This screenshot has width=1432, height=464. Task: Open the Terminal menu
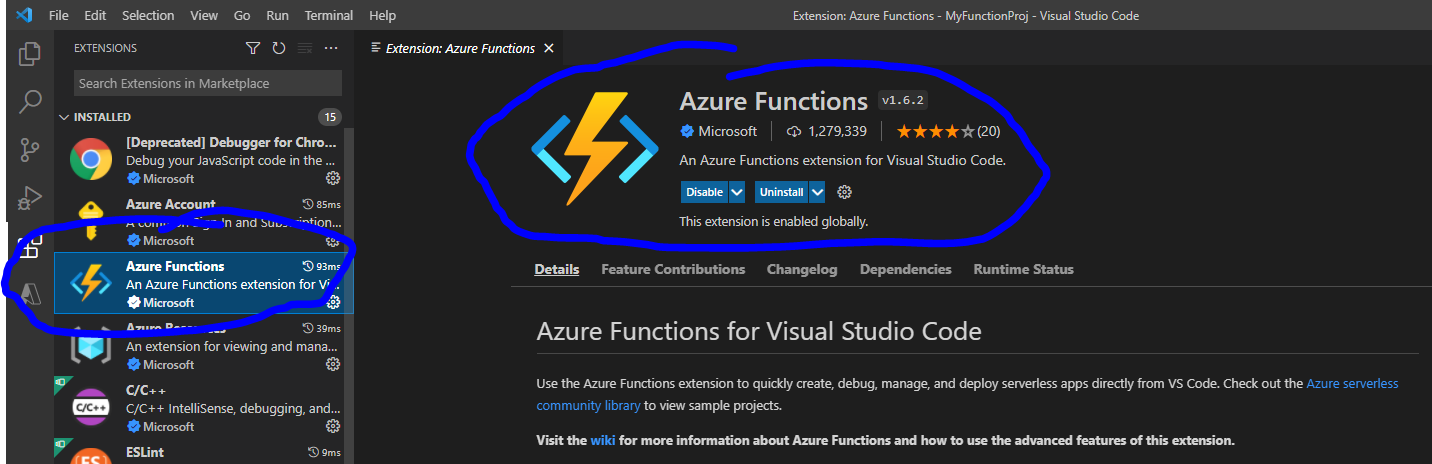329,15
